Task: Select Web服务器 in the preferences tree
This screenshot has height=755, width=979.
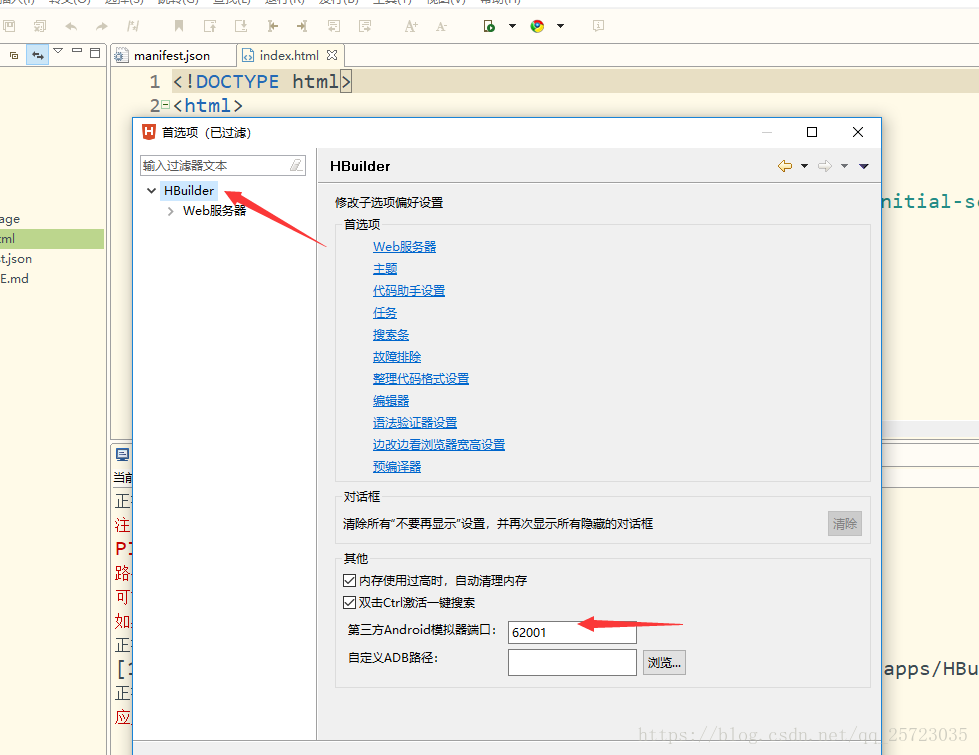Action: (x=214, y=211)
